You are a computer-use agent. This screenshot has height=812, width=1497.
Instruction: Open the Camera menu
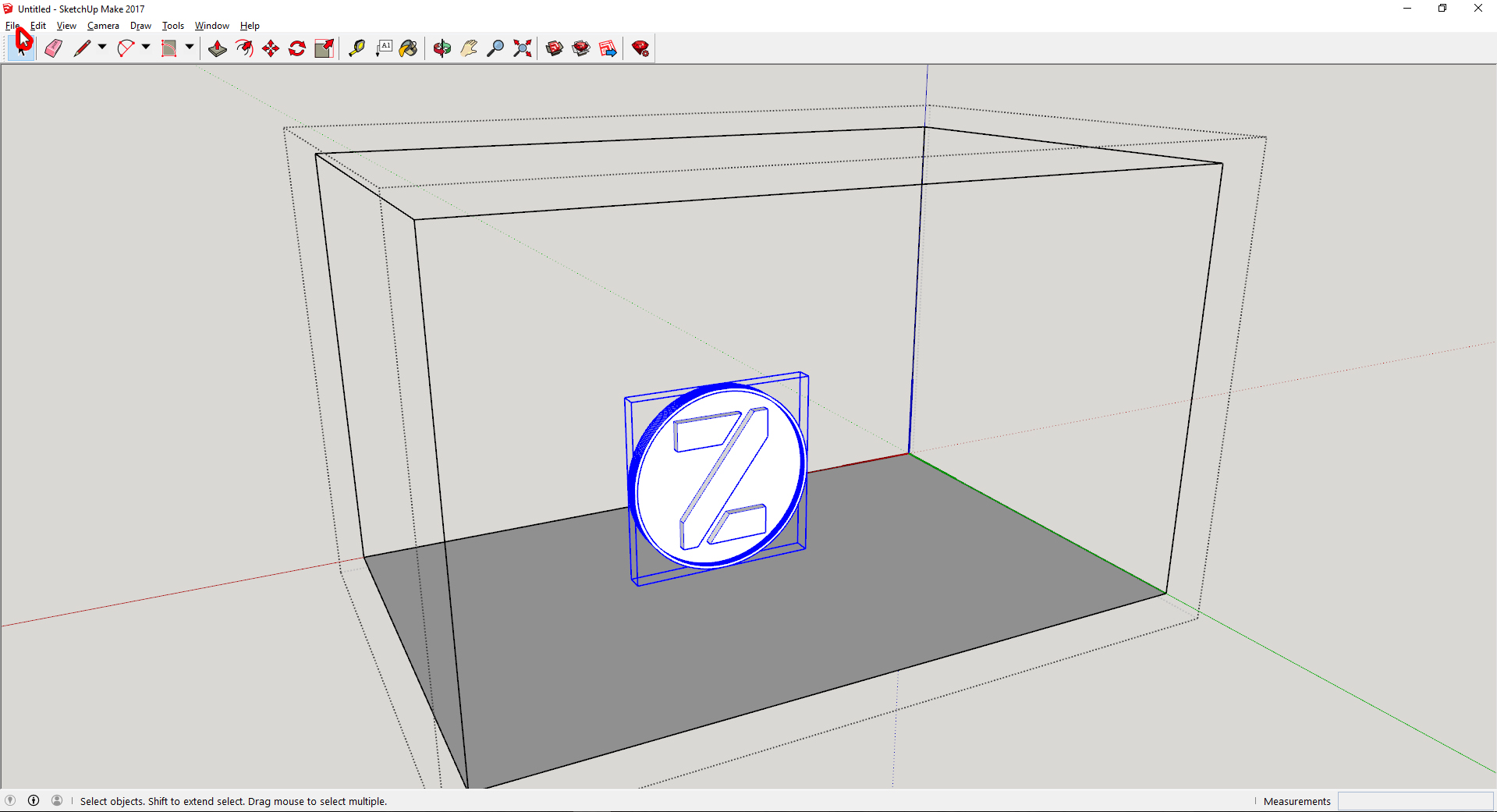coord(103,26)
